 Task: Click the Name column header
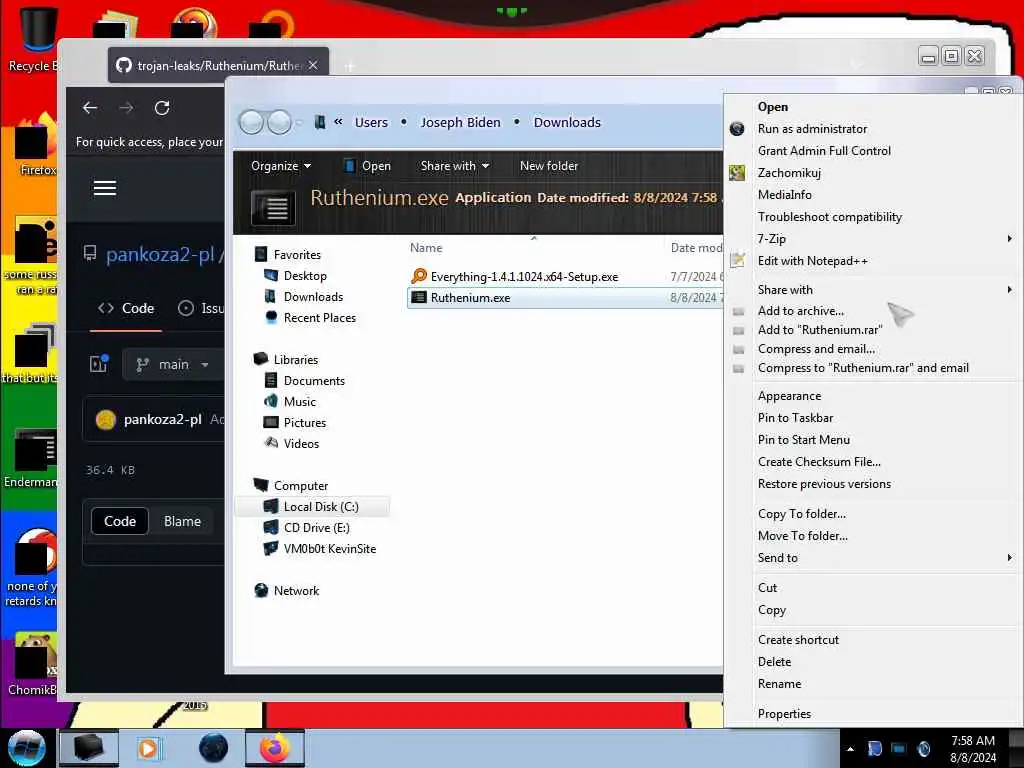pos(426,248)
